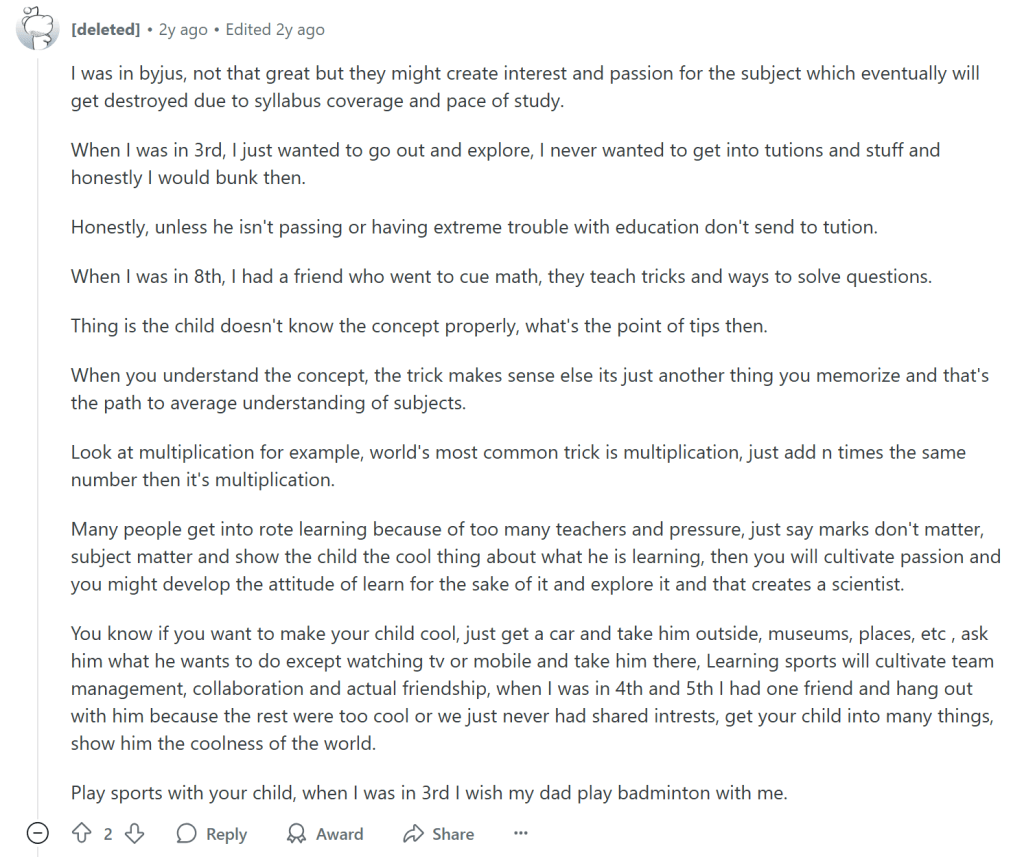The height and width of the screenshot is (857, 1024).
Task: Click the paragraph mentioning byjus
Action: 500,87
